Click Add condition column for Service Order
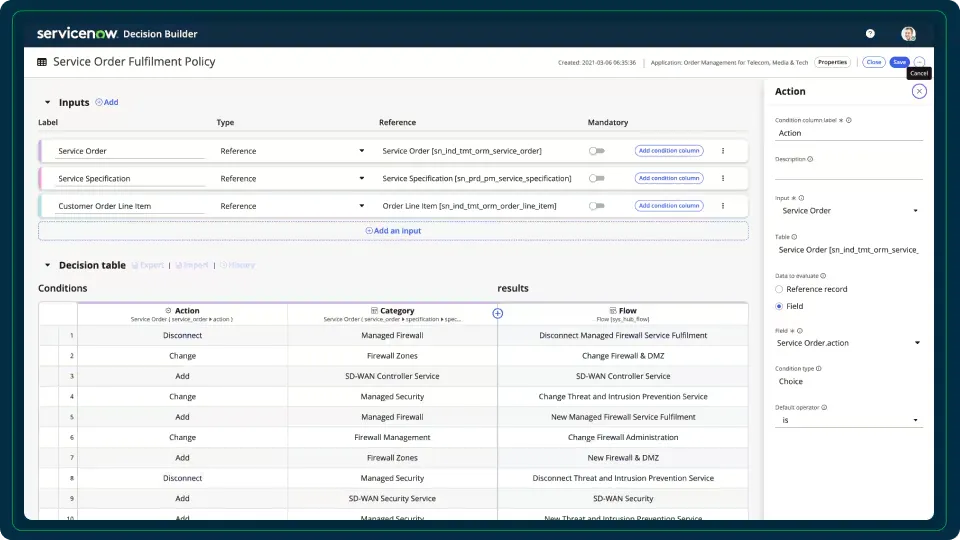The image size is (960, 540). (669, 151)
